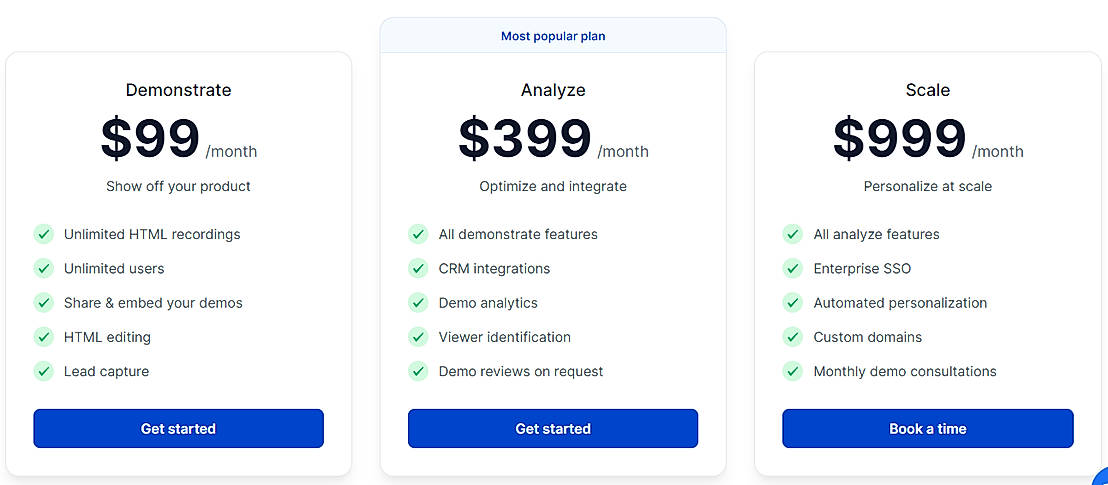The image size is (1108, 485).
Task: Click checkmark next to Demo analytics
Action: (x=418, y=302)
